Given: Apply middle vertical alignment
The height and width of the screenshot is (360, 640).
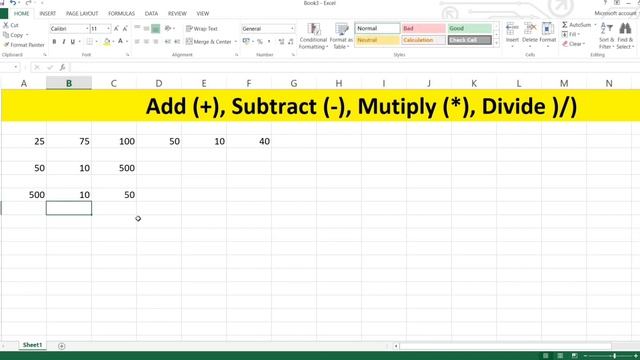Looking at the screenshot, I should coord(146,29).
